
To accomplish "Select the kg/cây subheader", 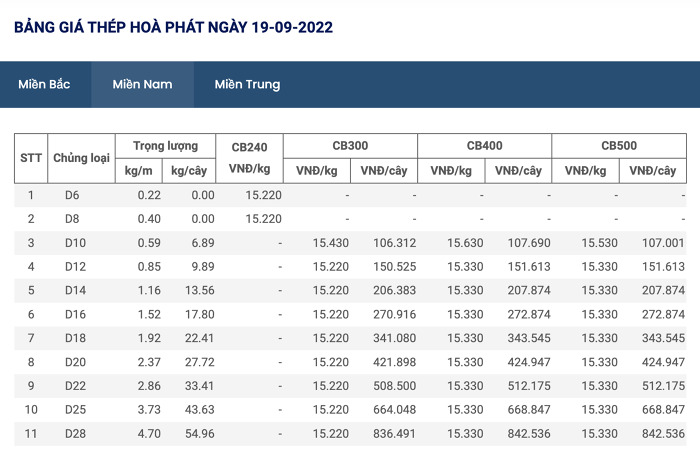I will point(189,170).
